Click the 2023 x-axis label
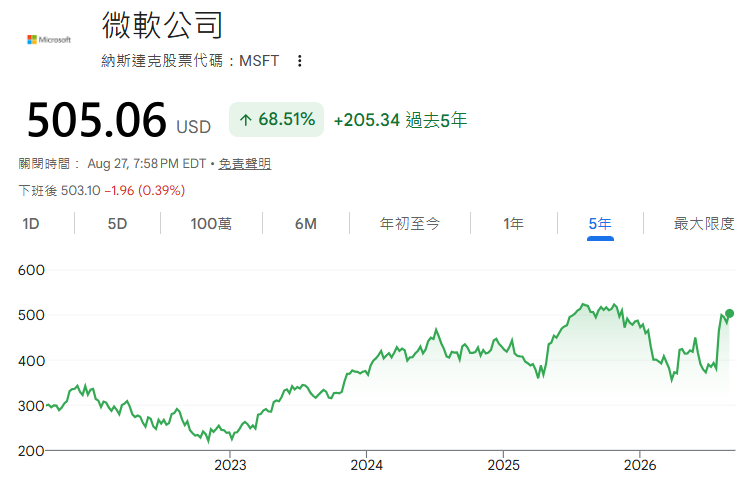Image resolution: width=748 pixels, height=480 pixels. tap(230, 465)
